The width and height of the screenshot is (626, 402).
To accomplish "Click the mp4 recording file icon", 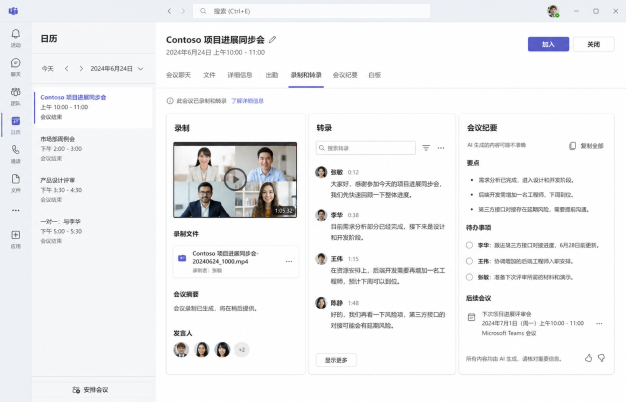I will [182, 258].
